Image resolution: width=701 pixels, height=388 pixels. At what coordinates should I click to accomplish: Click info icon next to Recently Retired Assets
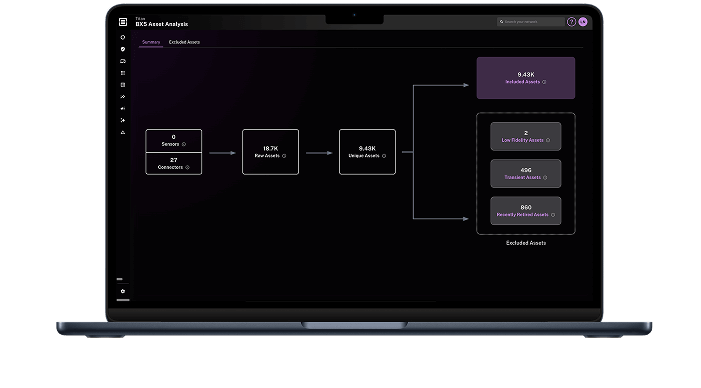click(x=553, y=215)
